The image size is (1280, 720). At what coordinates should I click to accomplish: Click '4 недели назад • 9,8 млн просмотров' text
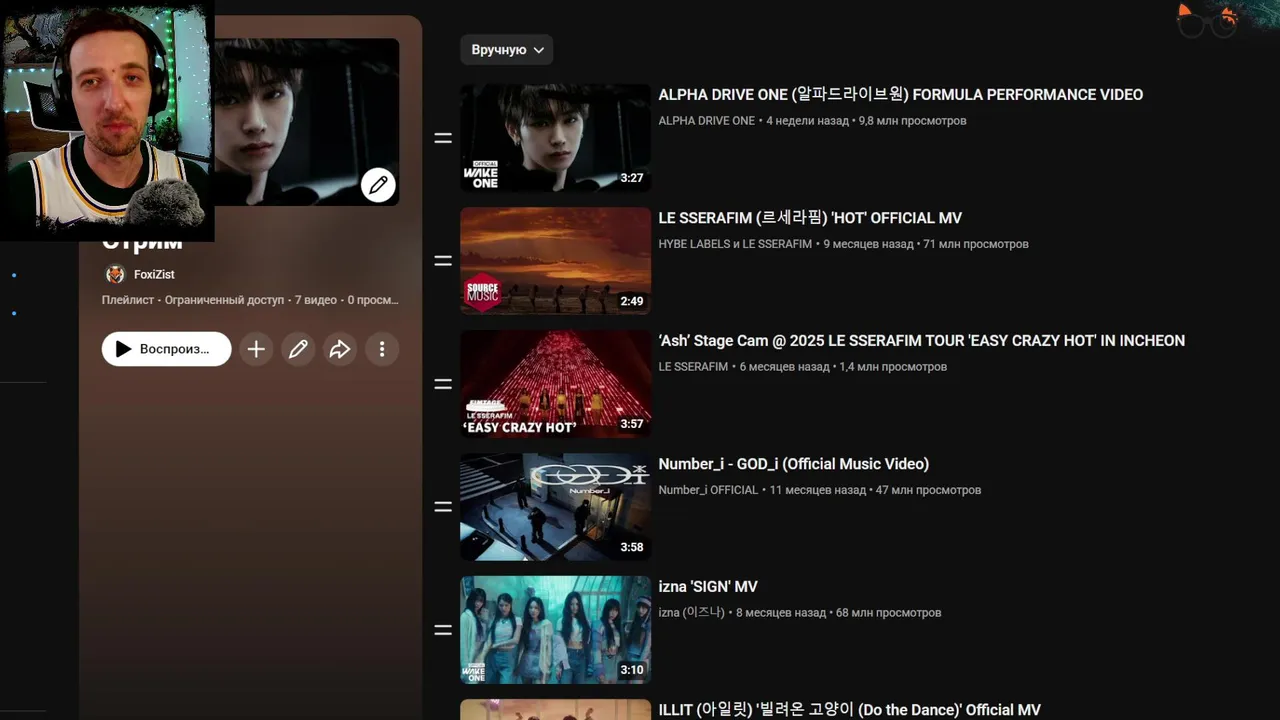tap(866, 121)
